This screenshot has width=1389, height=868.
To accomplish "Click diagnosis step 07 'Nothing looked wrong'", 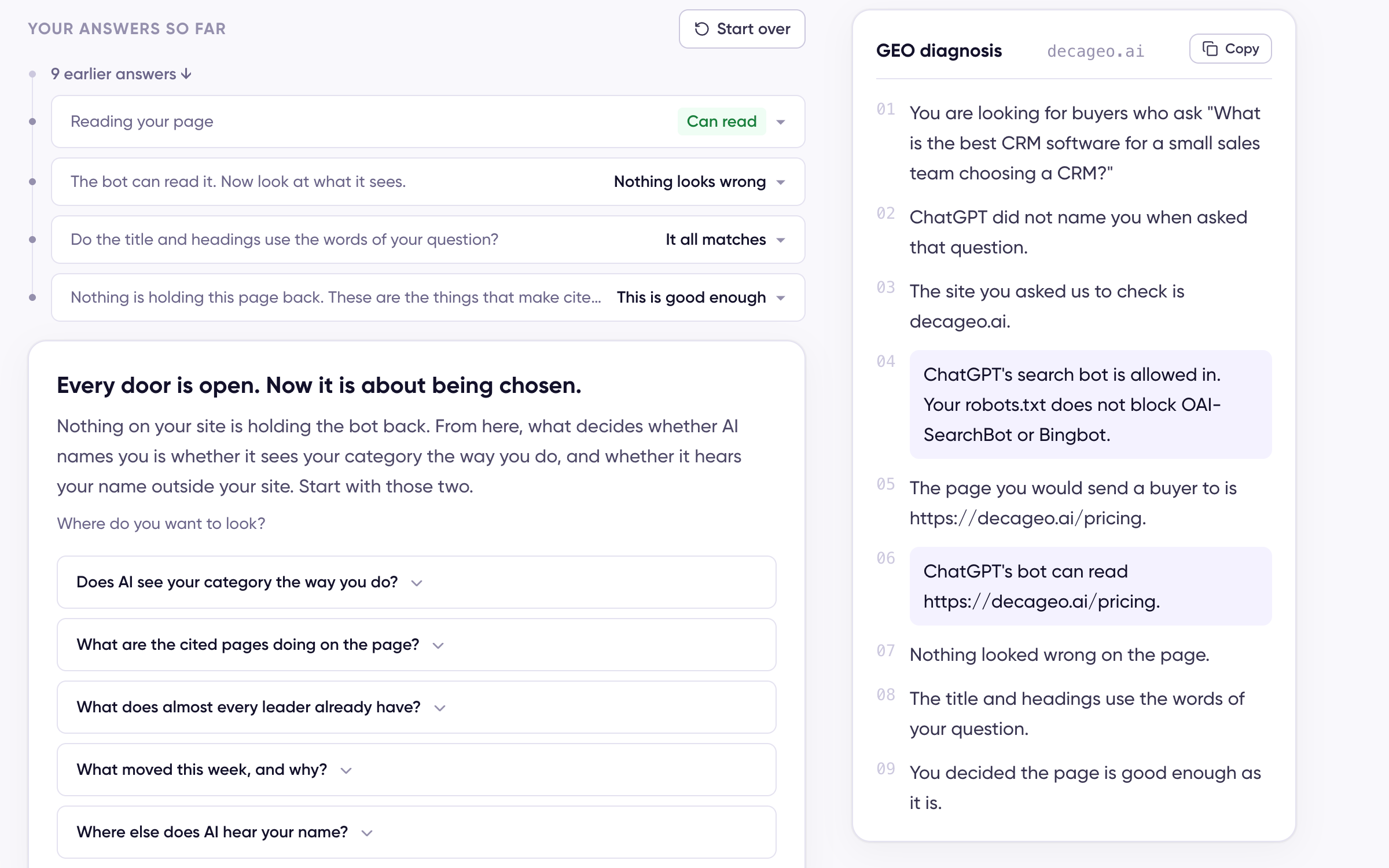I will [x=1059, y=654].
